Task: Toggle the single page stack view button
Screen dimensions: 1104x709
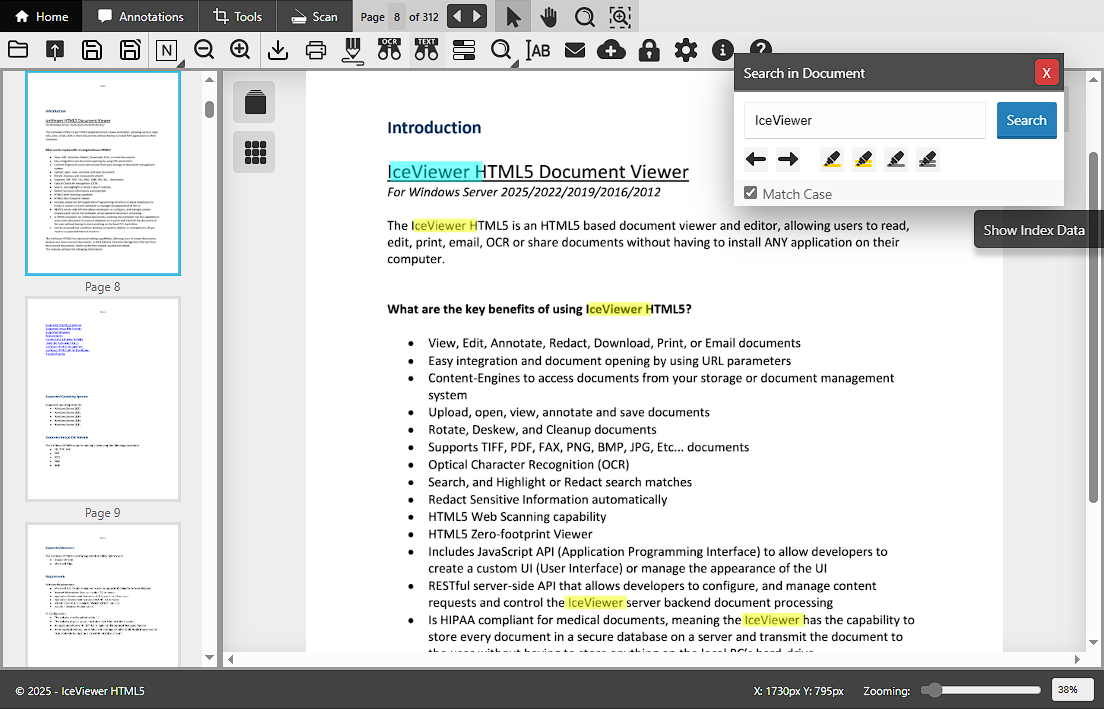Action: 255,102
